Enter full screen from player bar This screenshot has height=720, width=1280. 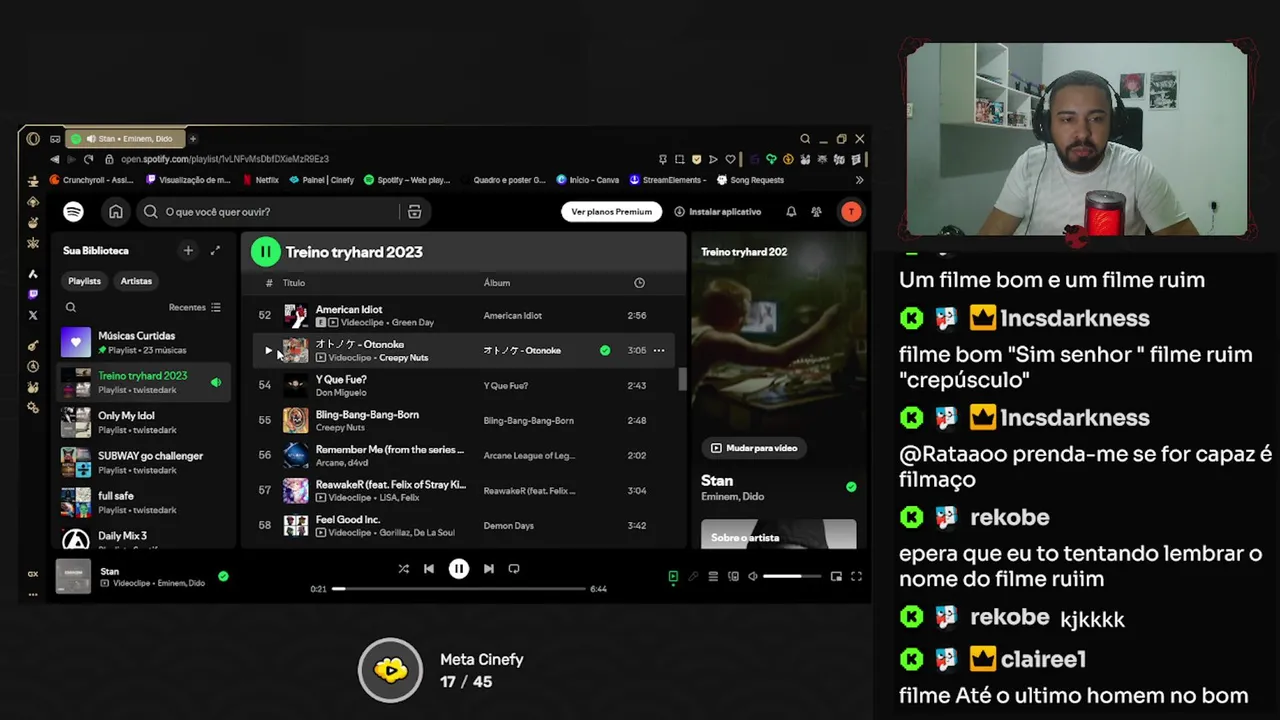[x=856, y=577]
